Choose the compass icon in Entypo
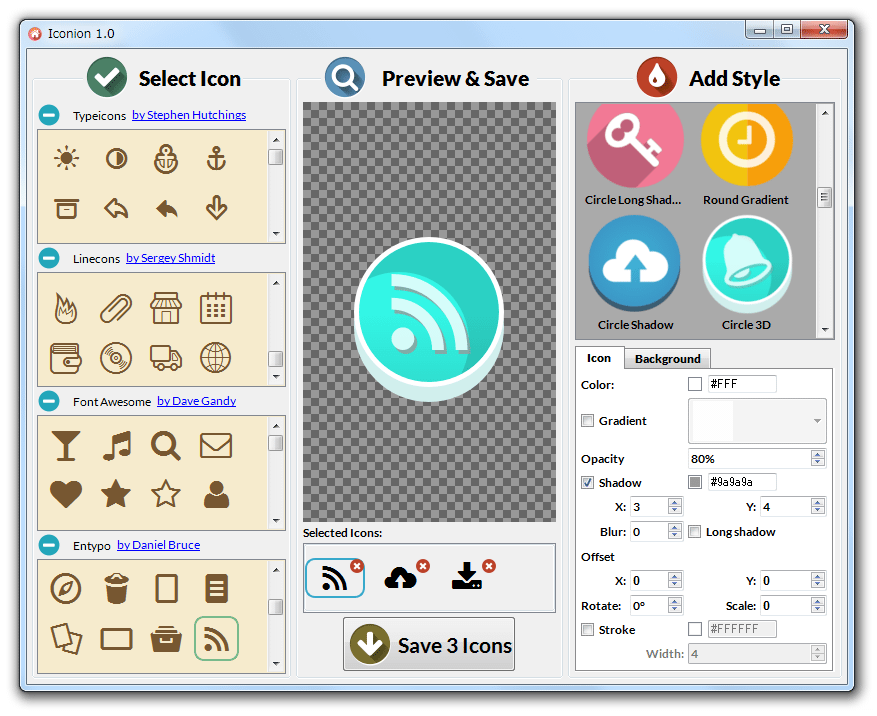The image size is (877, 716). [x=65, y=588]
